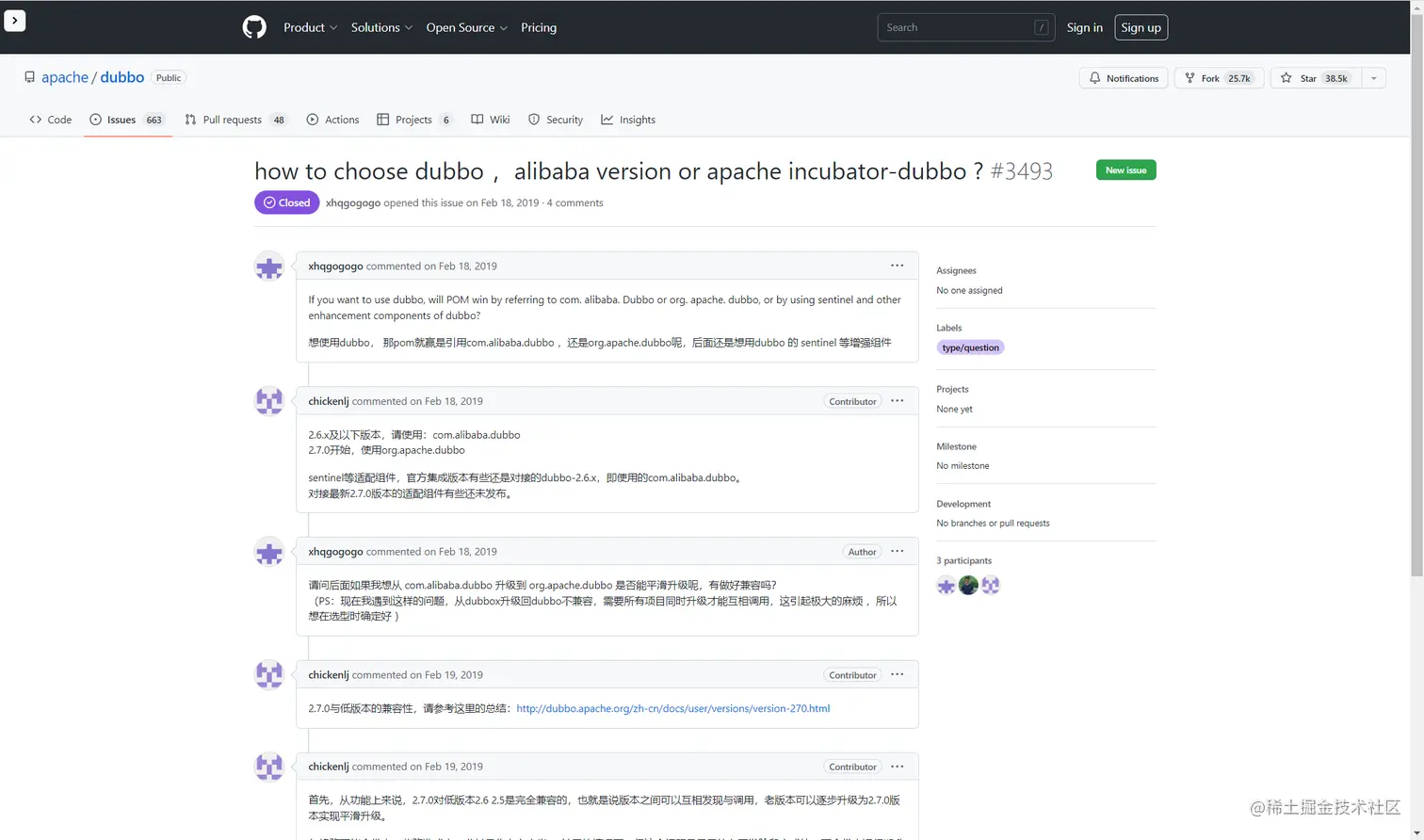Open the Notifications bell
Image resolution: width=1424 pixels, height=840 pixels.
[x=1094, y=77]
